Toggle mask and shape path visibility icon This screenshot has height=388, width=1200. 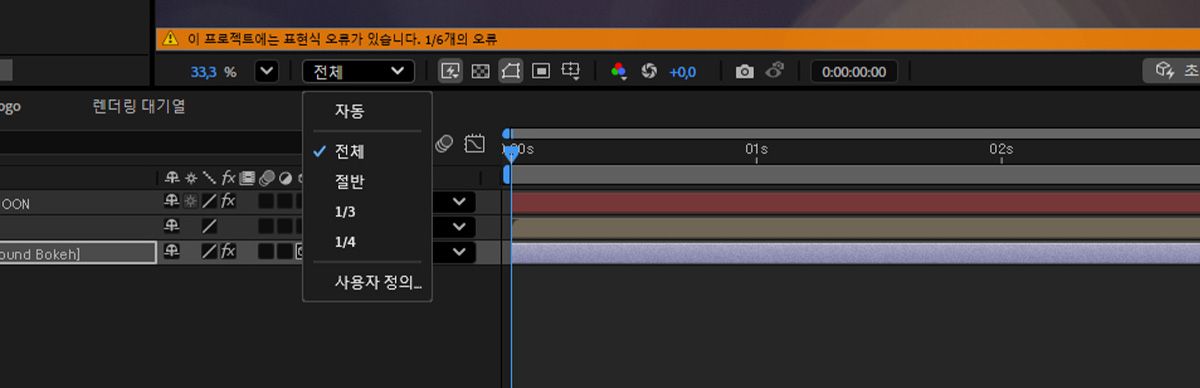510,71
